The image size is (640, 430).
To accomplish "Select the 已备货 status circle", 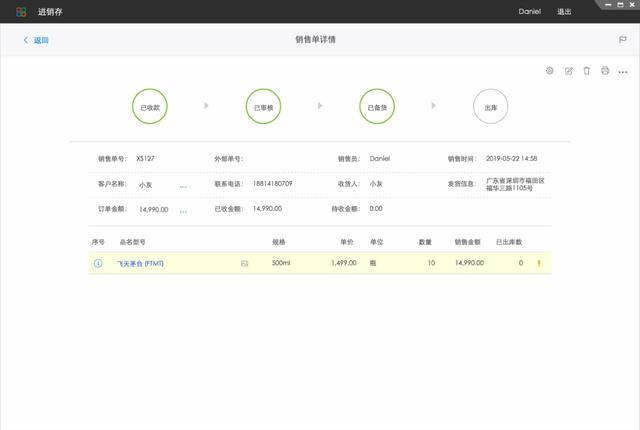I will [377, 106].
